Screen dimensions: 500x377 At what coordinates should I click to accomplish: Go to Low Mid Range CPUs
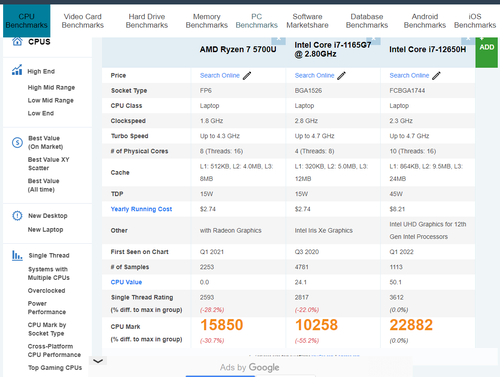pyautogui.click(x=51, y=100)
